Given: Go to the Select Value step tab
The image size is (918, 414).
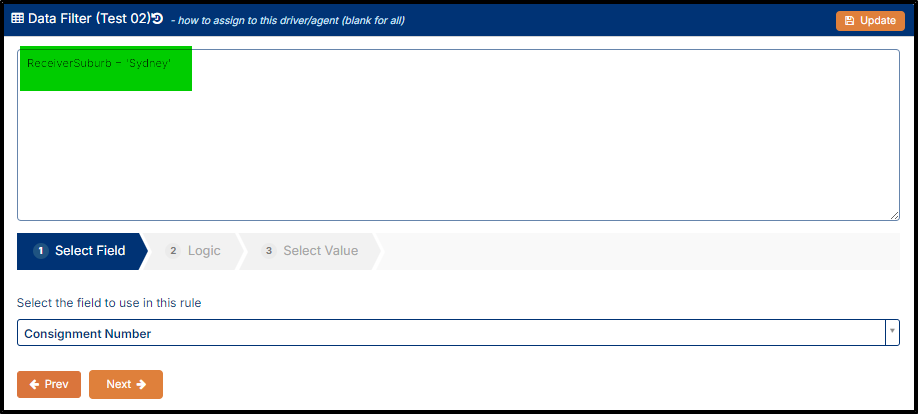Looking at the screenshot, I should pyautogui.click(x=311, y=251).
